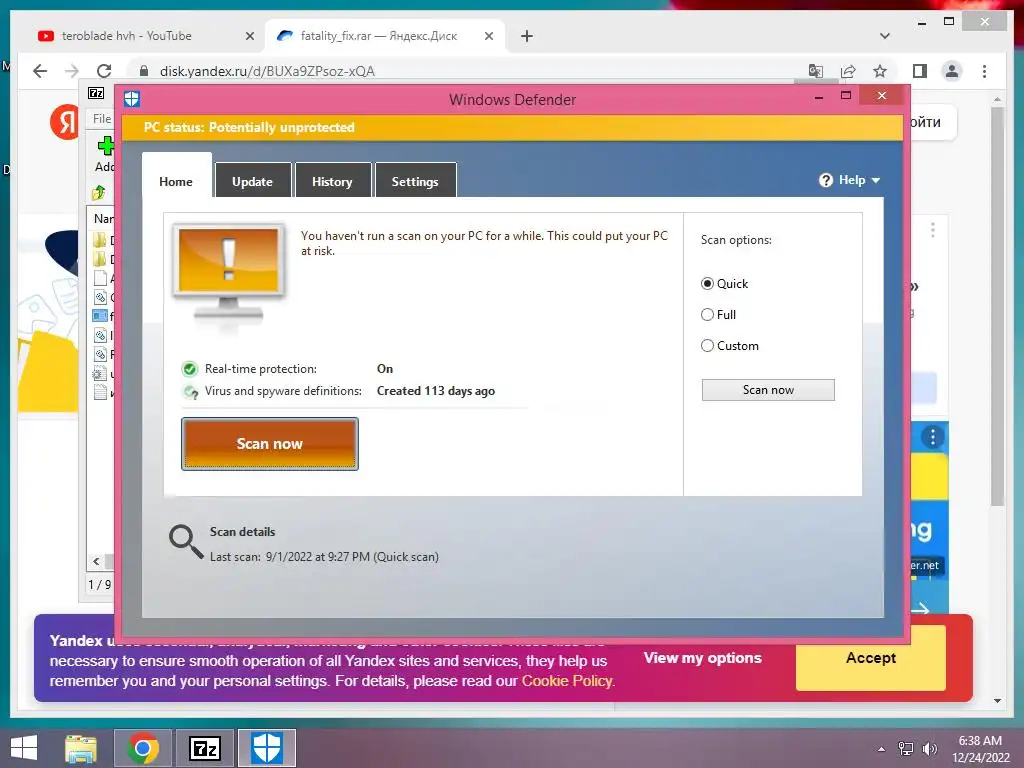Accept Yandex cookies
This screenshot has height=768, width=1024.
tap(871, 658)
